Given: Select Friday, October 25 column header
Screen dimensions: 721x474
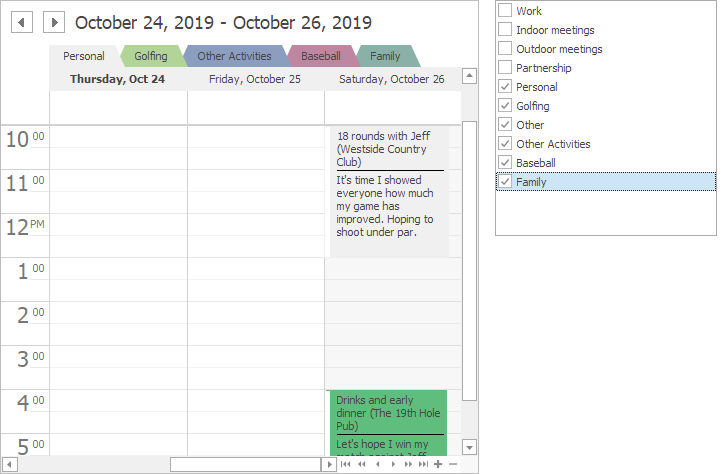Looking at the screenshot, I should pos(255,79).
